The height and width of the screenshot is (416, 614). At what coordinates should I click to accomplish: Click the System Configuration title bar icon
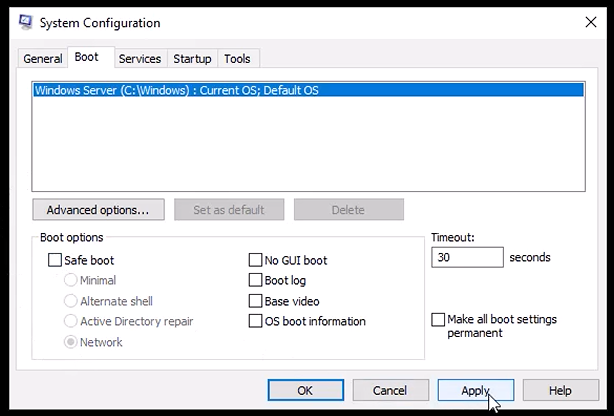click(25, 22)
